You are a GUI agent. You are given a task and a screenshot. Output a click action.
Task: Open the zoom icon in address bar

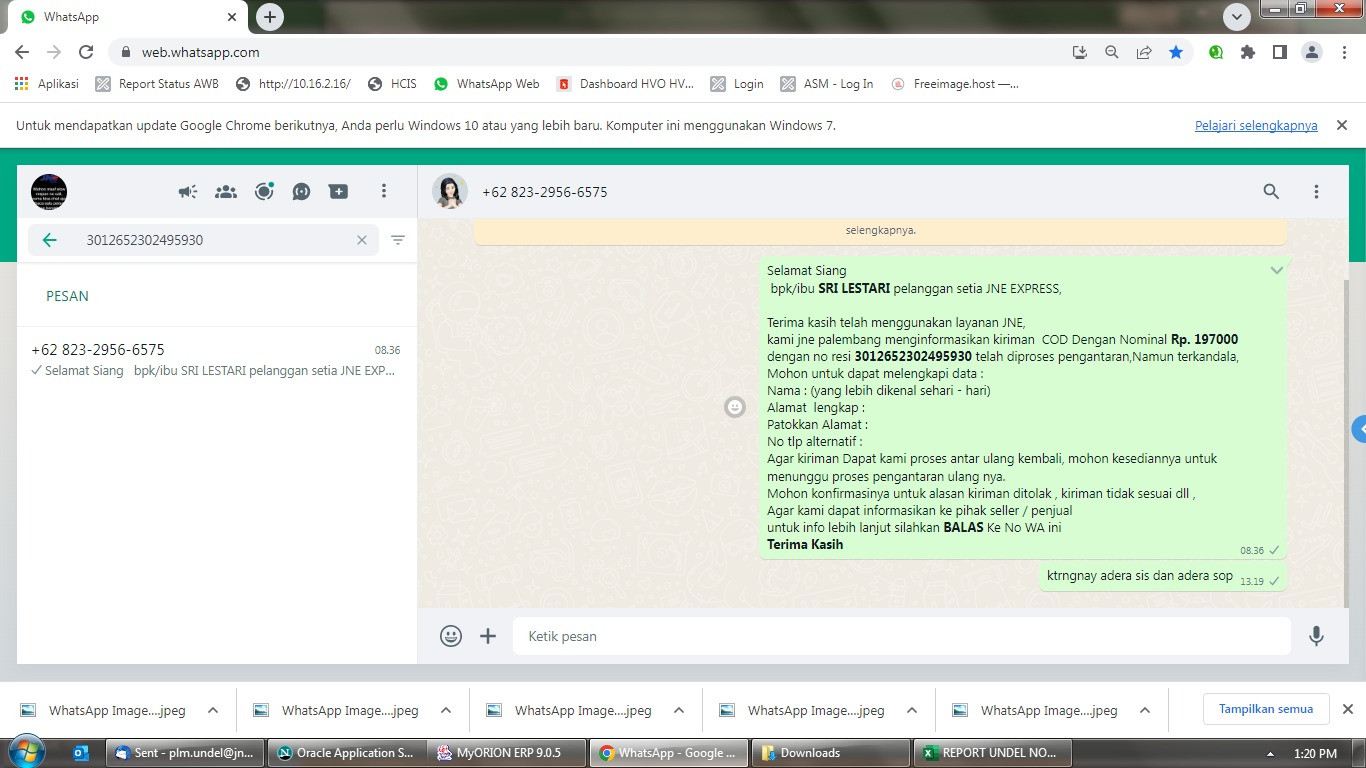pyautogui.click(x=1111, y=52)
